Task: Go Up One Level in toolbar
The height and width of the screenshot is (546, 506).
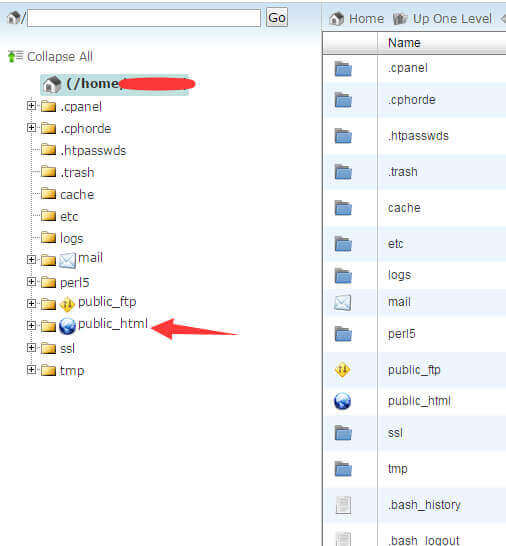Action: click(x=442, y=18)
